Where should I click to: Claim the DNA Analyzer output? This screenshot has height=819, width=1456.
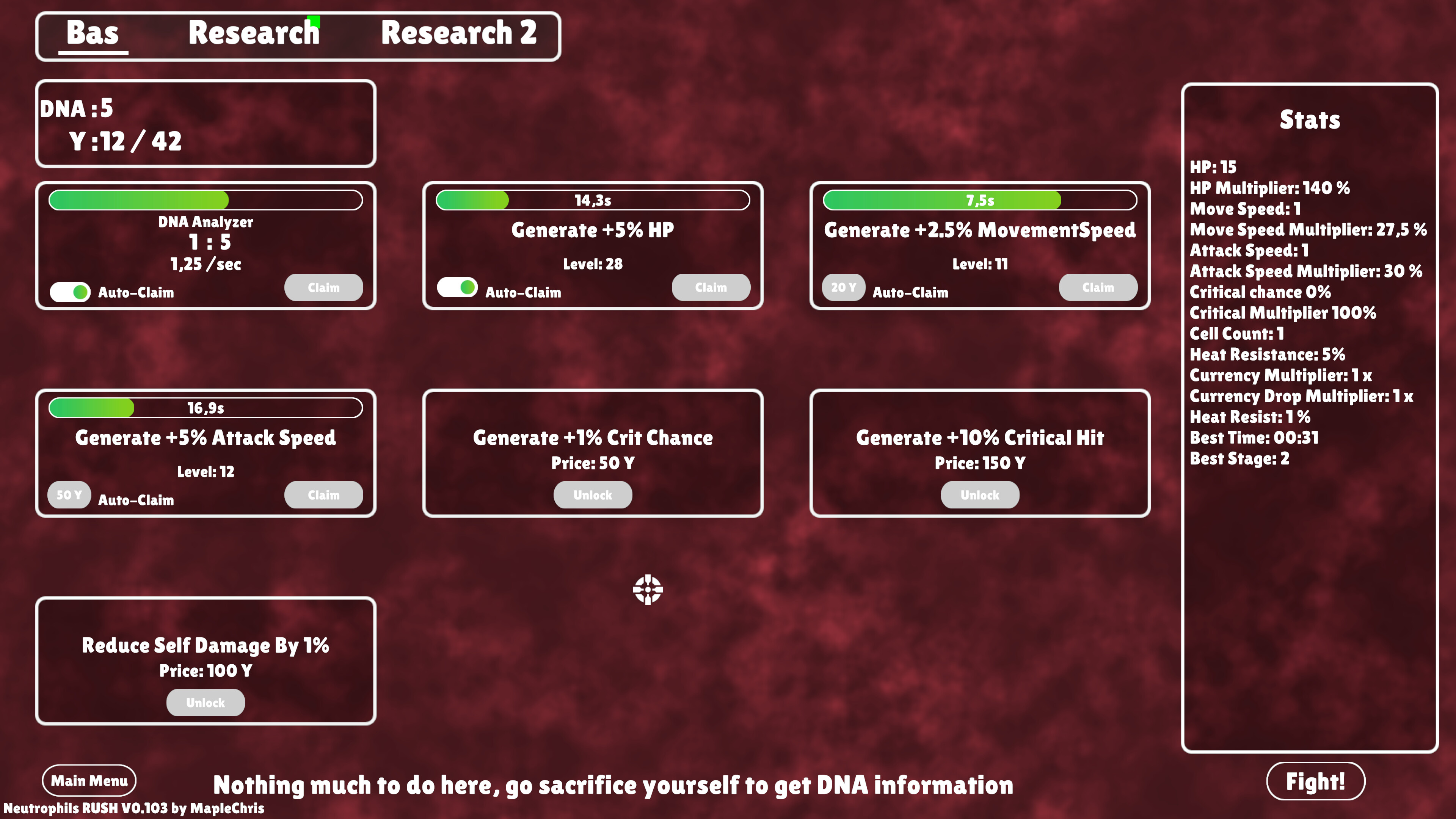[x=324, y=287]
